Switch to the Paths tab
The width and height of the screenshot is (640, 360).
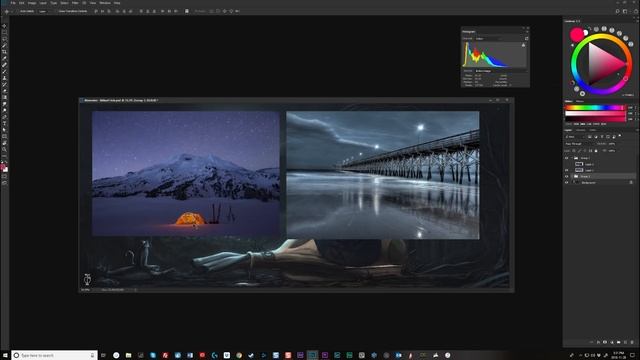(593, 130)
